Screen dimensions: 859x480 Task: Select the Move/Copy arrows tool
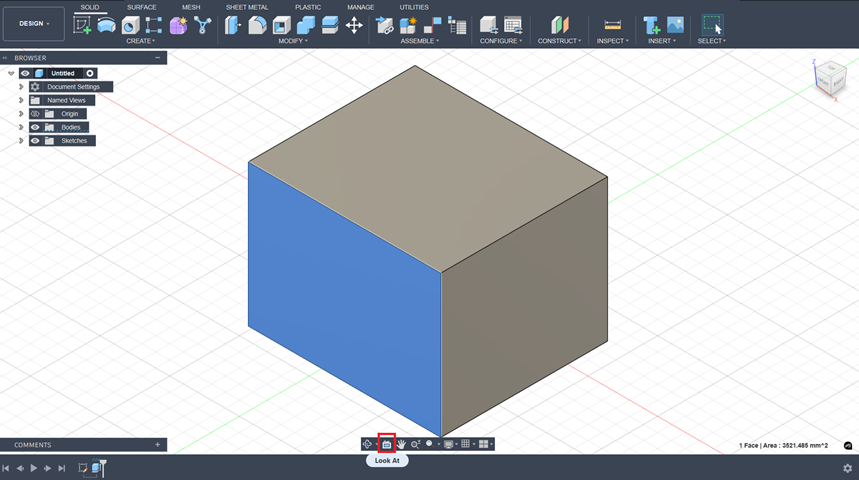pyautogui.click(x=354, y=25)
